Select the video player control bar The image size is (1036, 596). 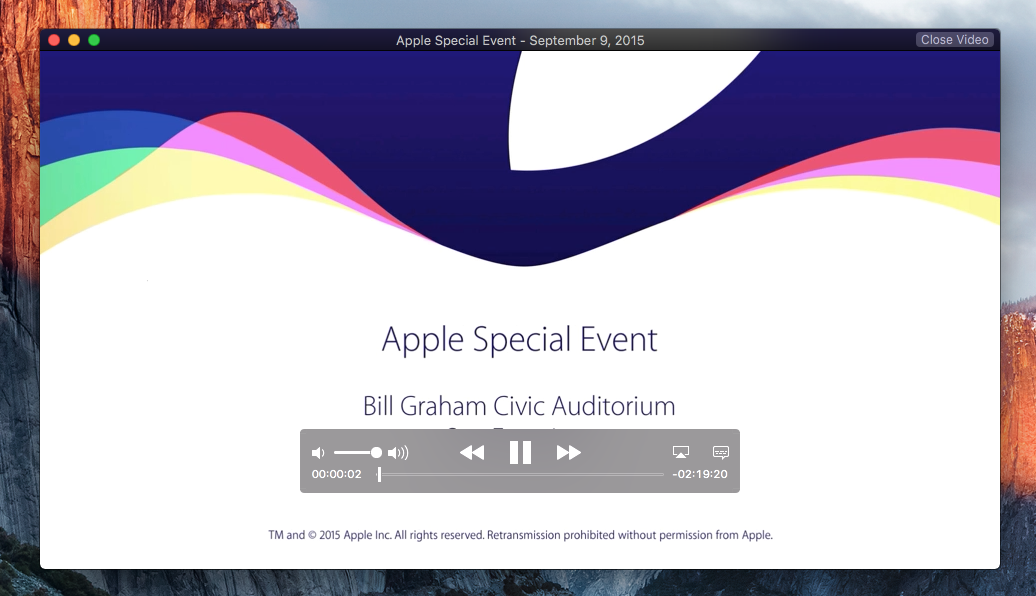pyautogui.click(x=521, y=461)
